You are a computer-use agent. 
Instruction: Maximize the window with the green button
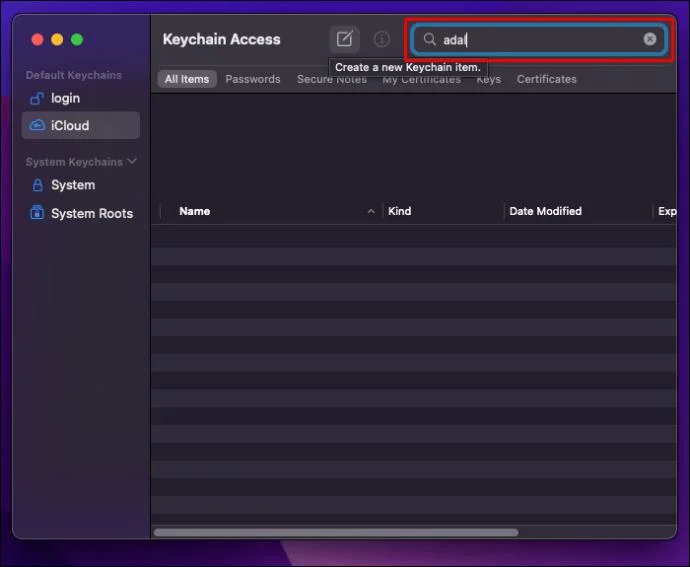(77, 40)
